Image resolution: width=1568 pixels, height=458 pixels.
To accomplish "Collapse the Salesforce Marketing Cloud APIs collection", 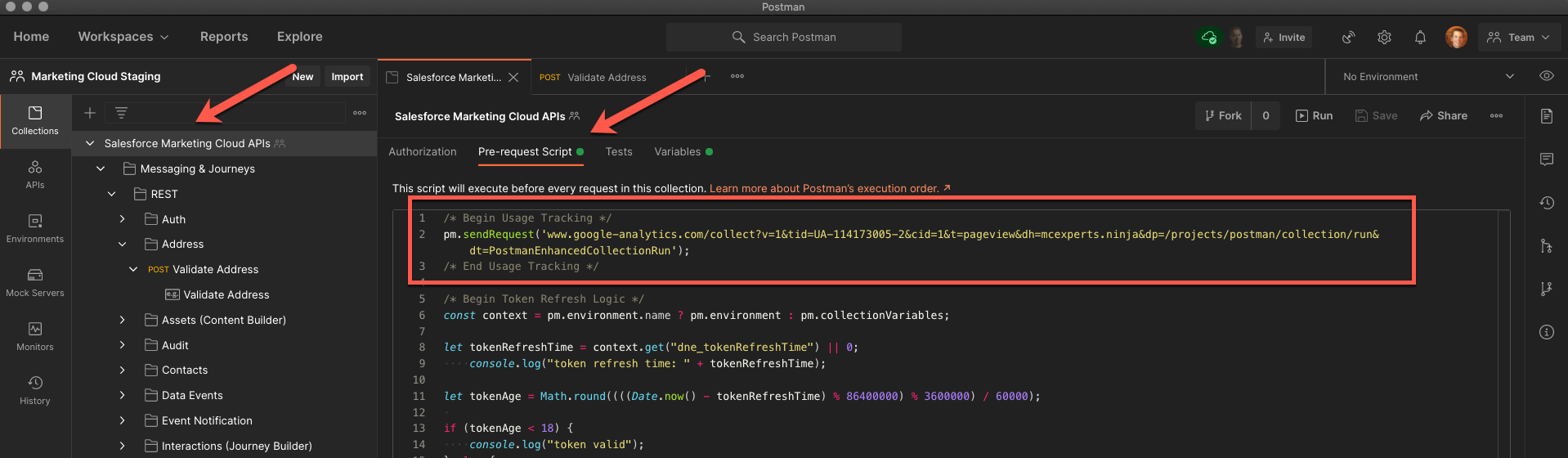I will [90, 143].
